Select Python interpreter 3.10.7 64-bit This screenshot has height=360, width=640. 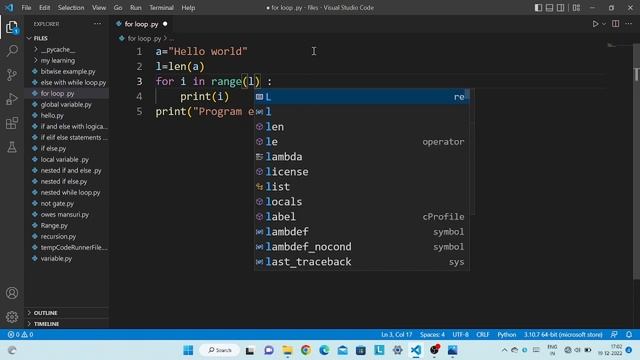pos(563,334)
